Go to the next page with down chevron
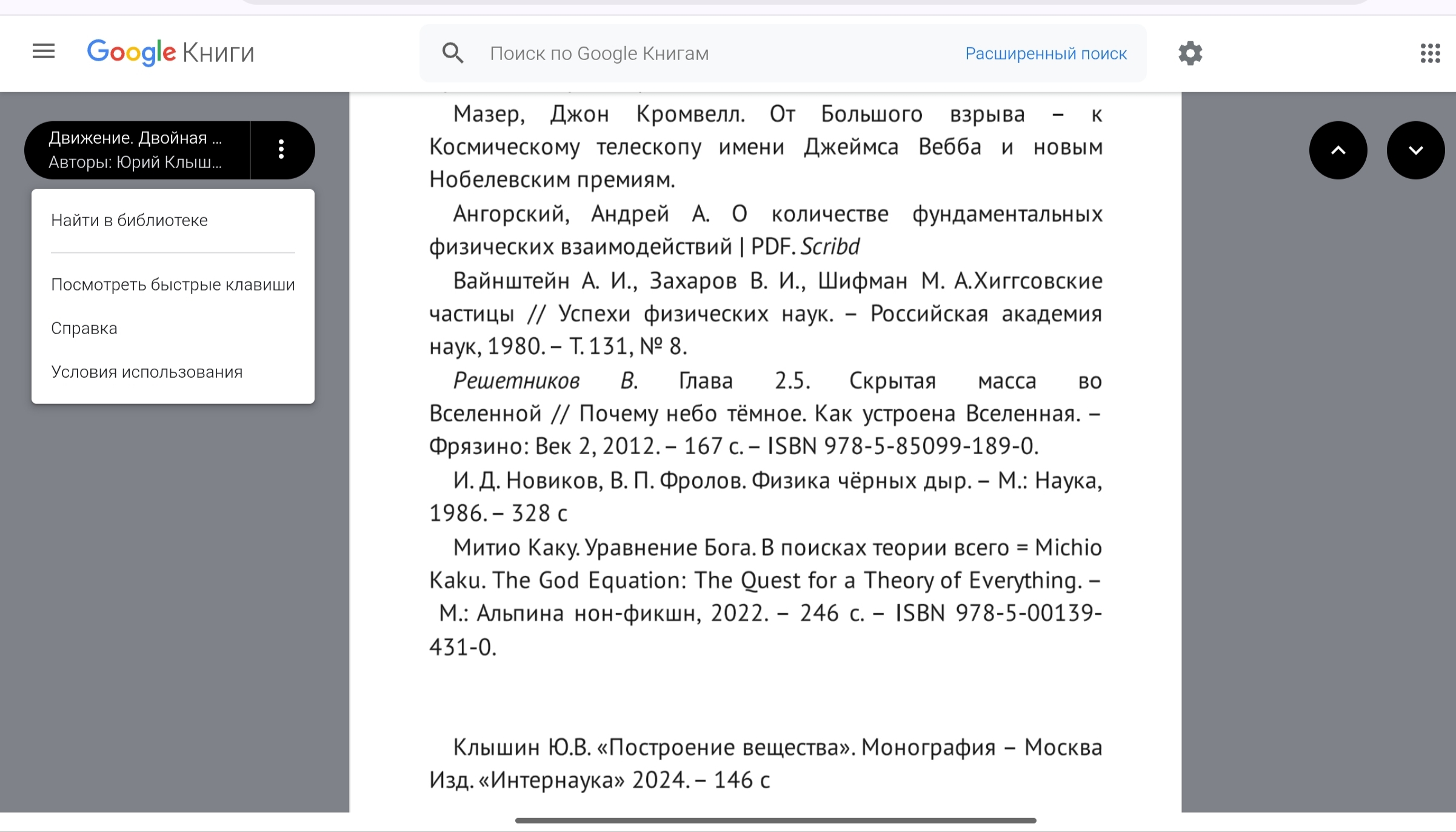 [1415, 150]
